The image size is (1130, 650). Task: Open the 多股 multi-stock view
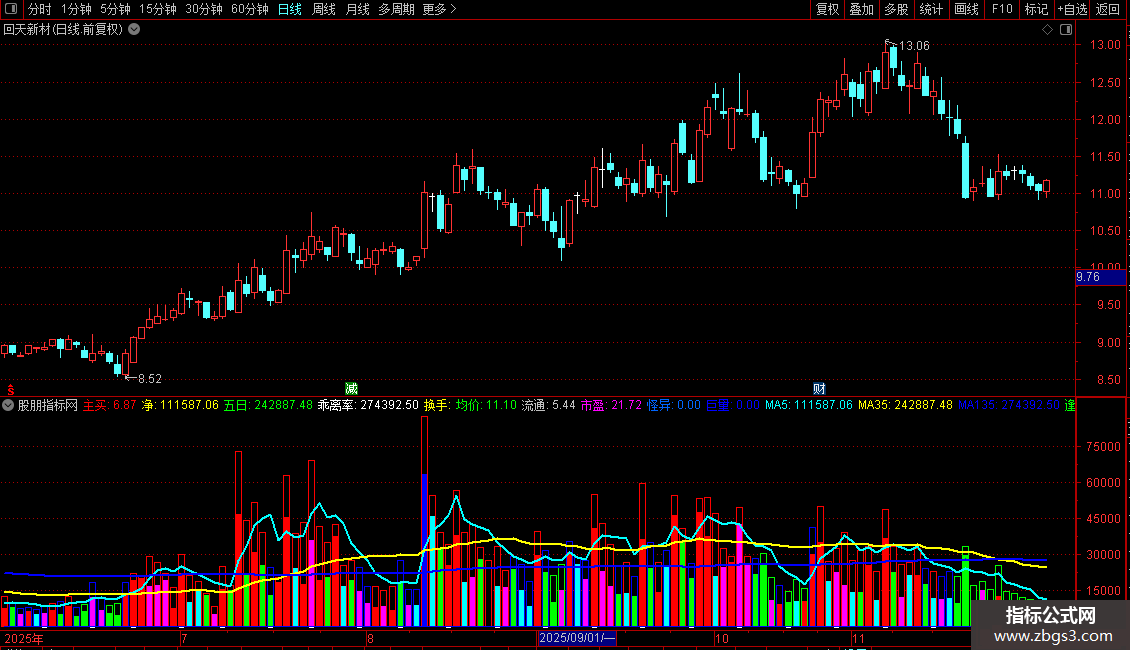coord(896,9)
